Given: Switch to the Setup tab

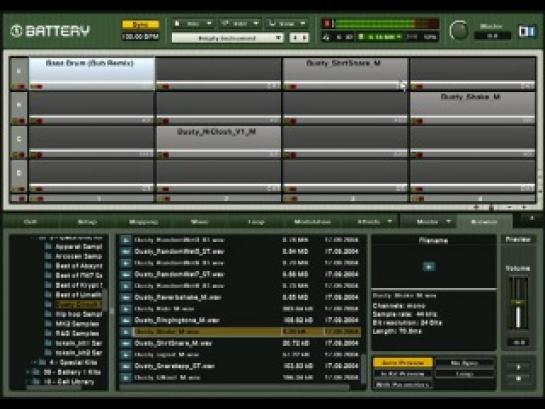Looking at the screenshot, I should pyautogui.click(x=87, y=222).
